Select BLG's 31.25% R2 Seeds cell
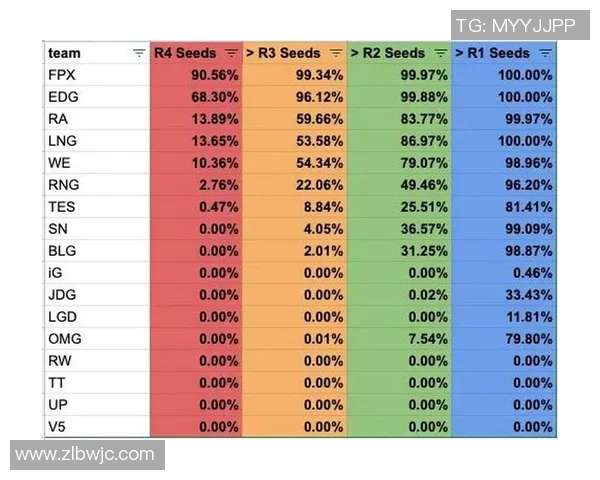Image resolution: width=600 pixels, height=480 pixels. pos(400,250)
